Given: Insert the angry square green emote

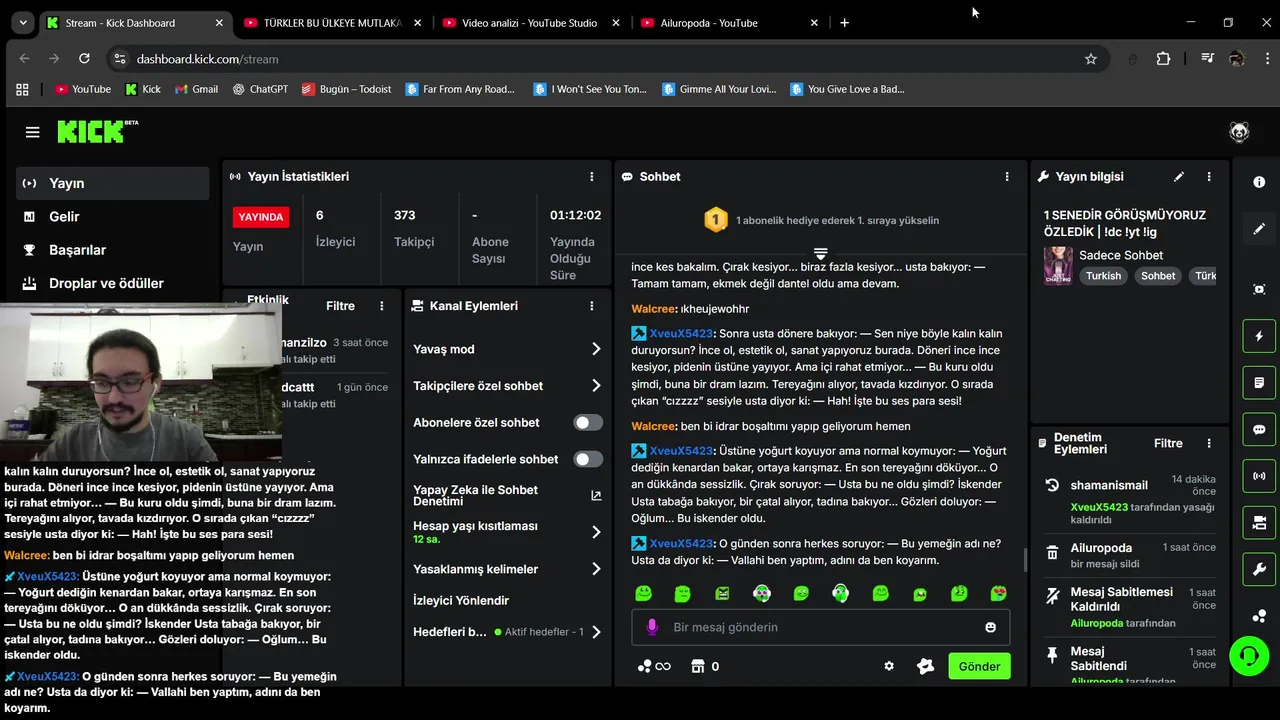Looking at the screenshot, I should click(x=722, y=593).
